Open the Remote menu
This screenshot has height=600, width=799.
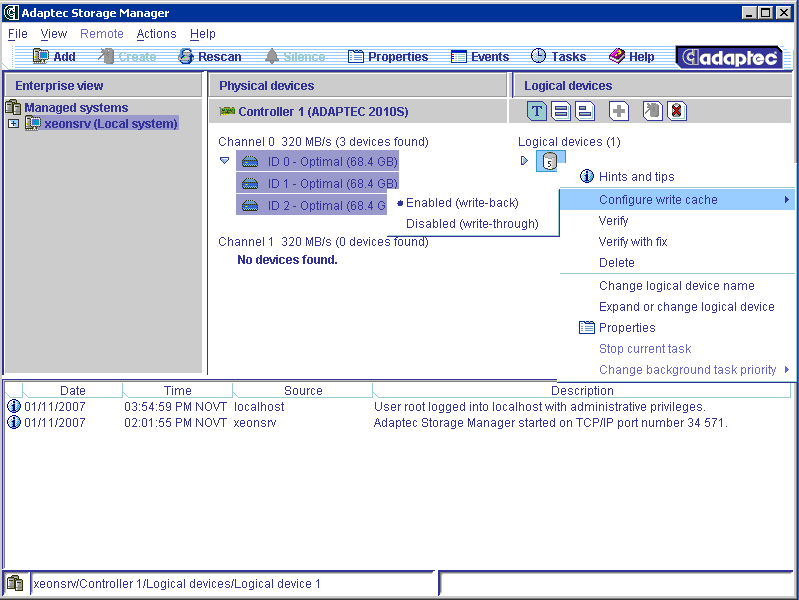102,34
